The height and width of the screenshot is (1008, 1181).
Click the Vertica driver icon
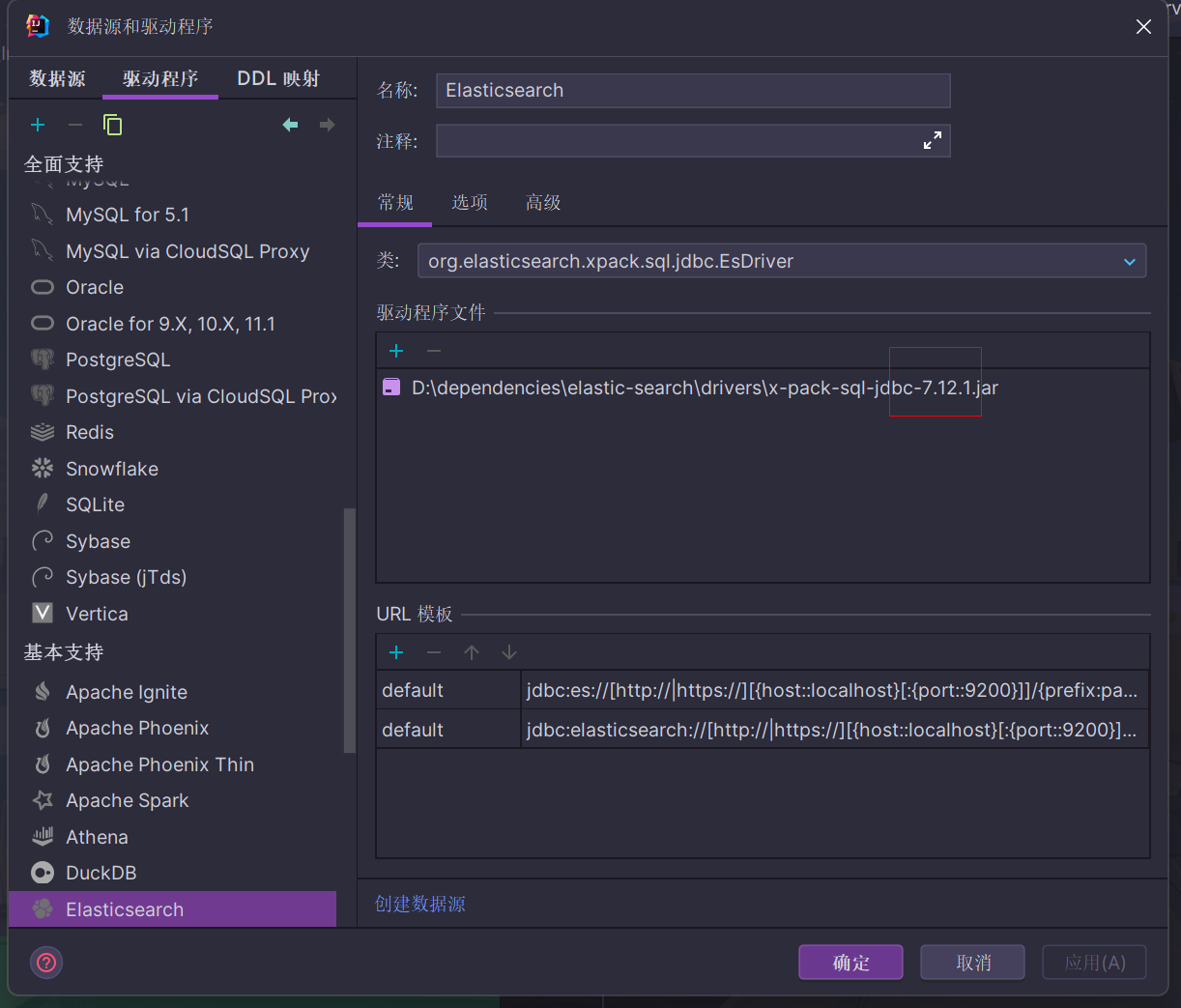pos(43,613)
